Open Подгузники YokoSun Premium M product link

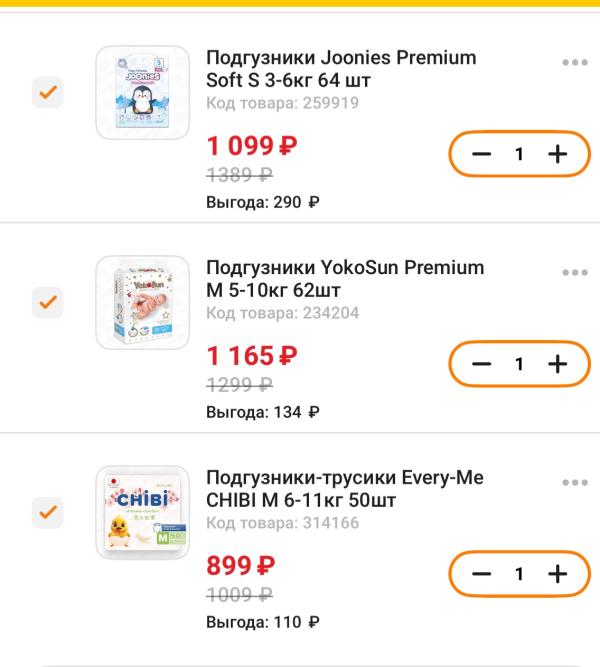tap(344, 279)
